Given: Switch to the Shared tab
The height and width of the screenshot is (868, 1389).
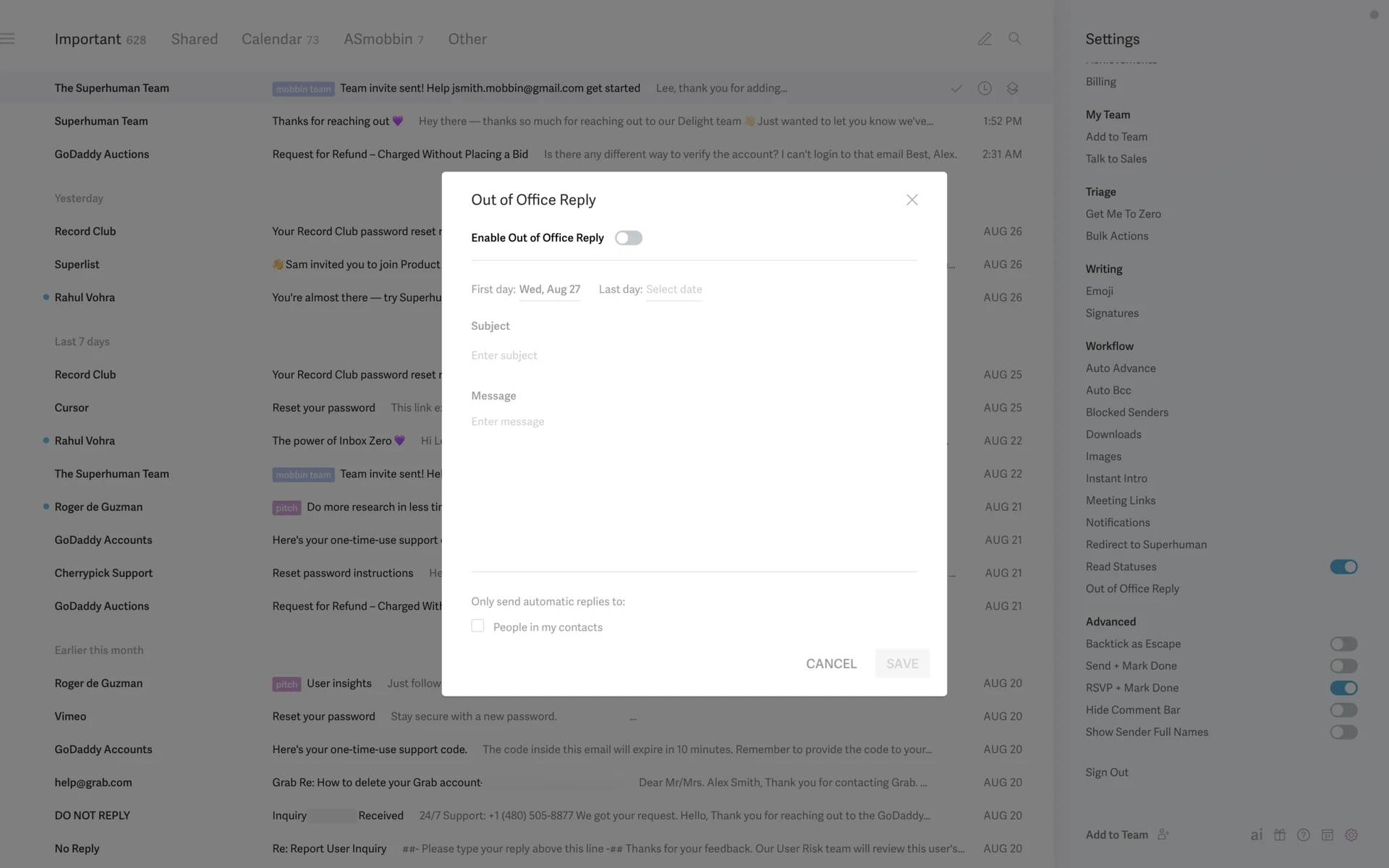Looking at the screenshot, I should pyautogui.click(x=194, y=39).
